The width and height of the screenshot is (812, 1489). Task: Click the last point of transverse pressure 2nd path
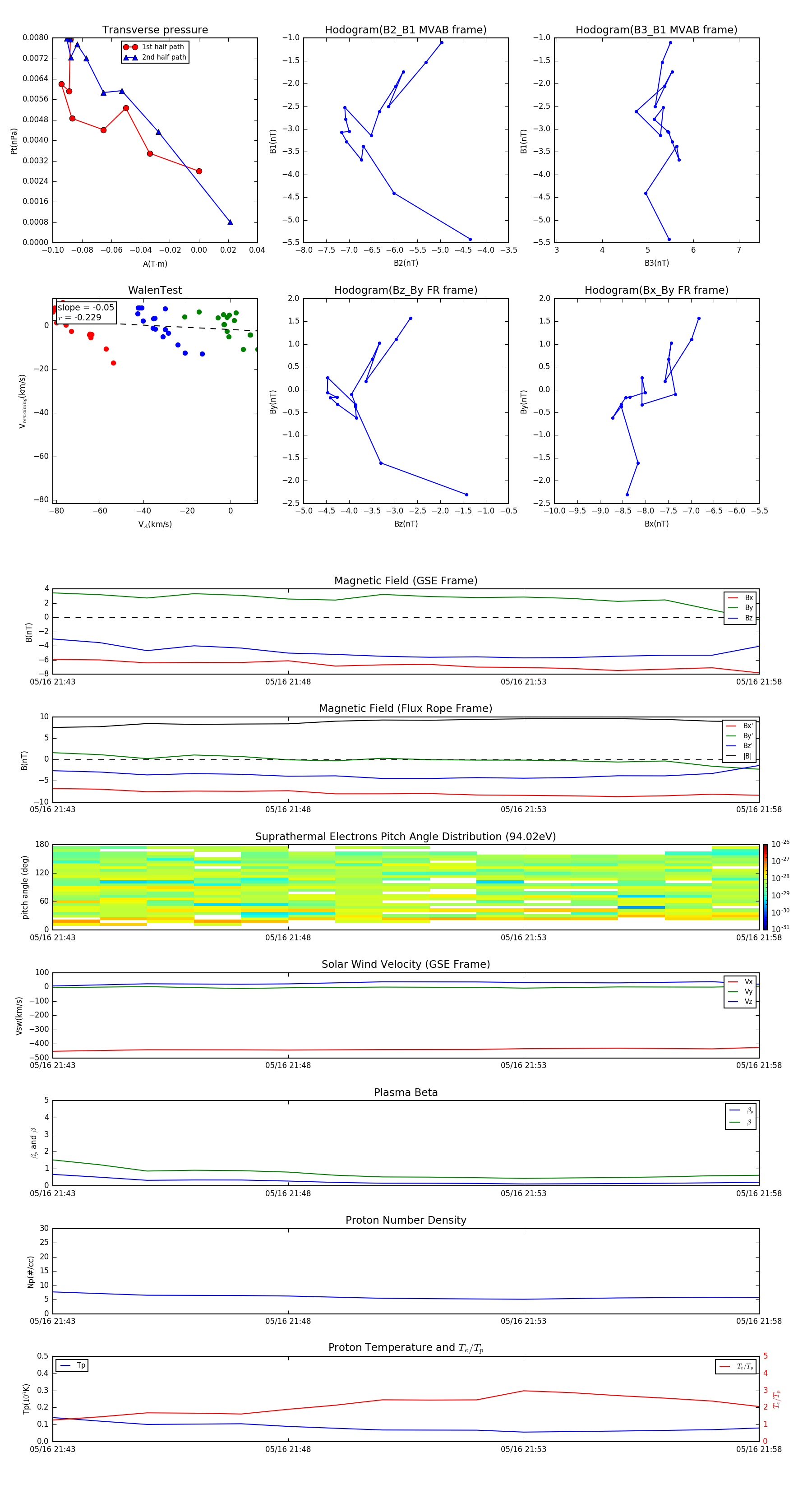[x=230, y=222]
